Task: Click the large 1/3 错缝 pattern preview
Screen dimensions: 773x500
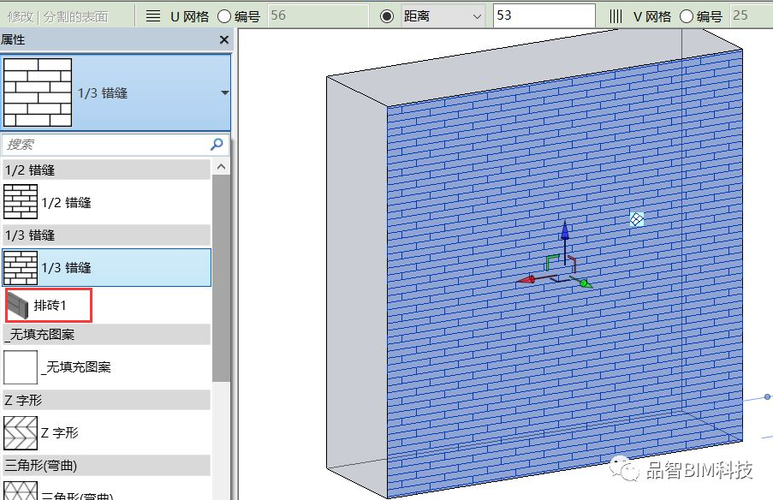Action: [x=38, y=93]
